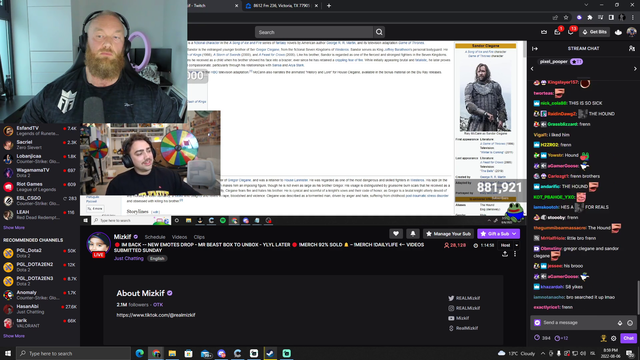Open the chat community users list icon
Screen dimensions: 640x360
[x=631, y=49]
